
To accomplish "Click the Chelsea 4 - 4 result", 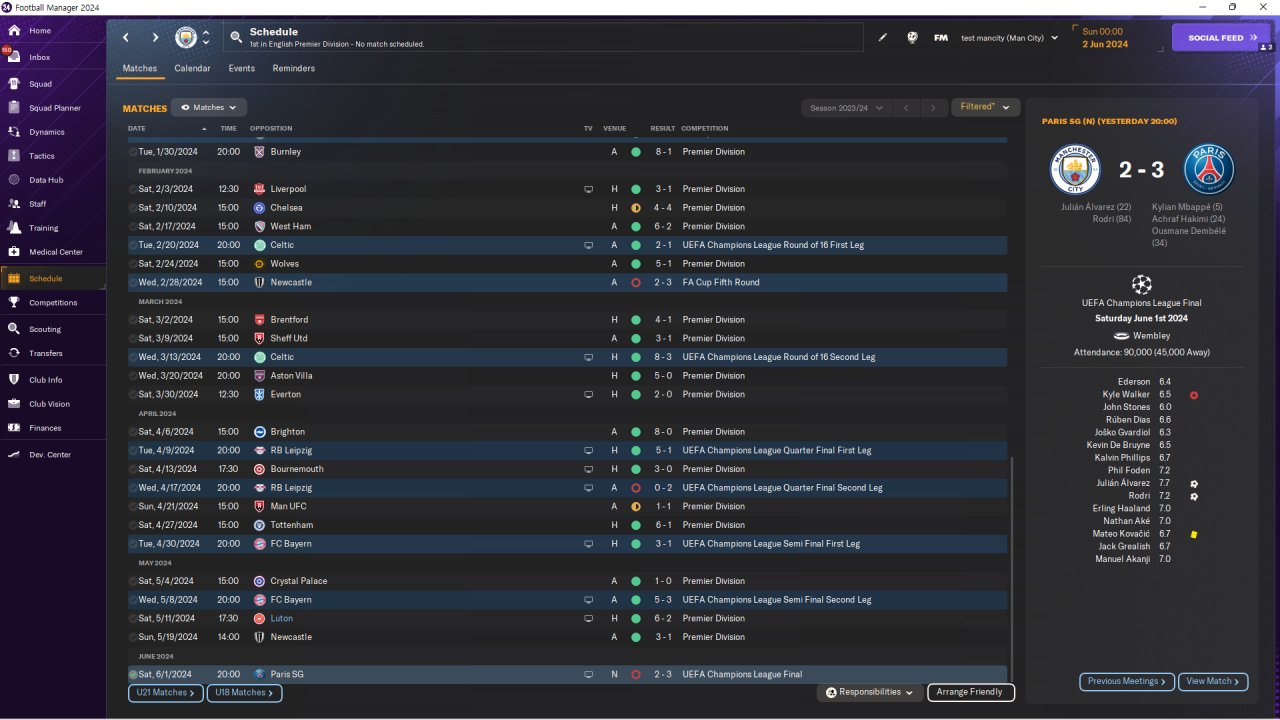I will [665, 208].
